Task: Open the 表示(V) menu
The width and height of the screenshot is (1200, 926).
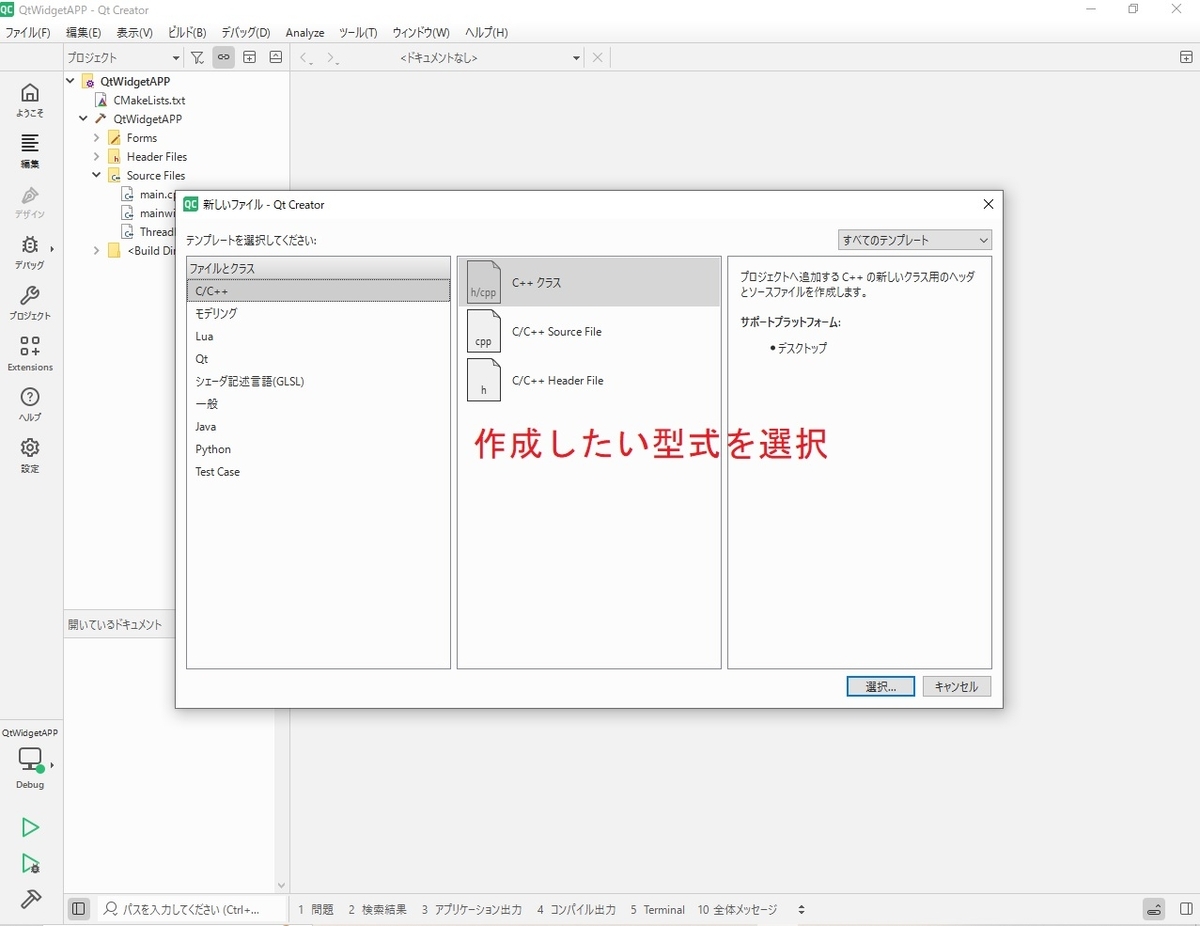Action: click(135, 32)
